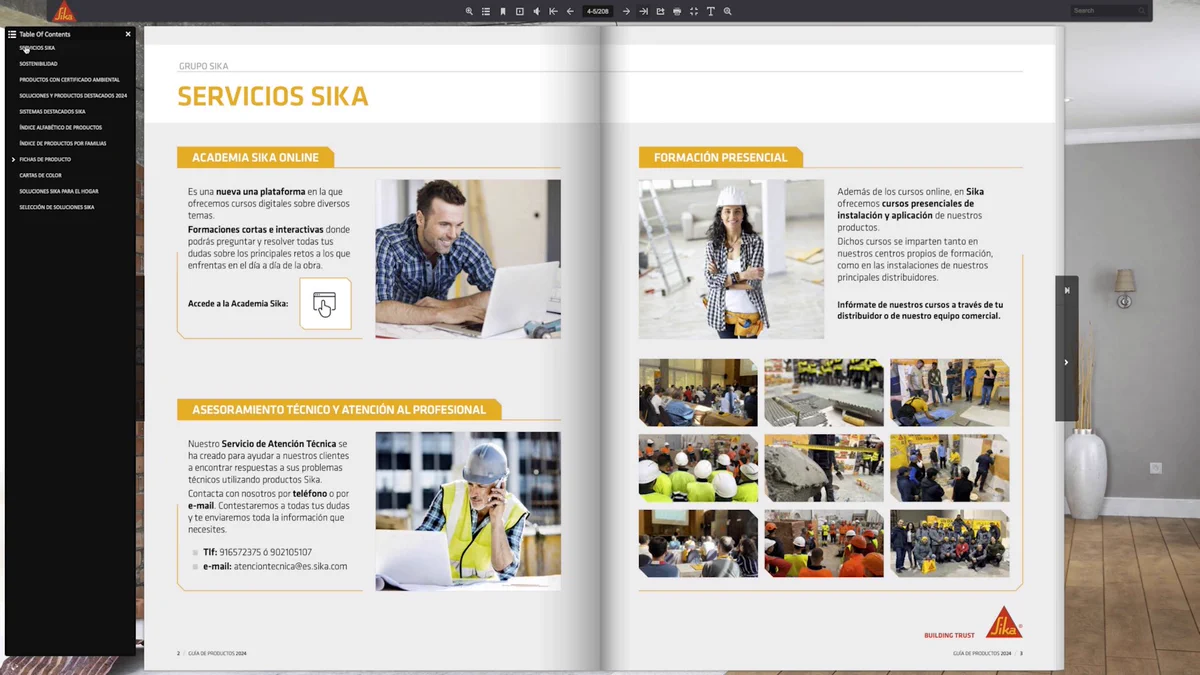Image resolution: width=1200 pixels, height=675 pixels.
Task: Mute the page flip sound
Action: tap(537, 11)
